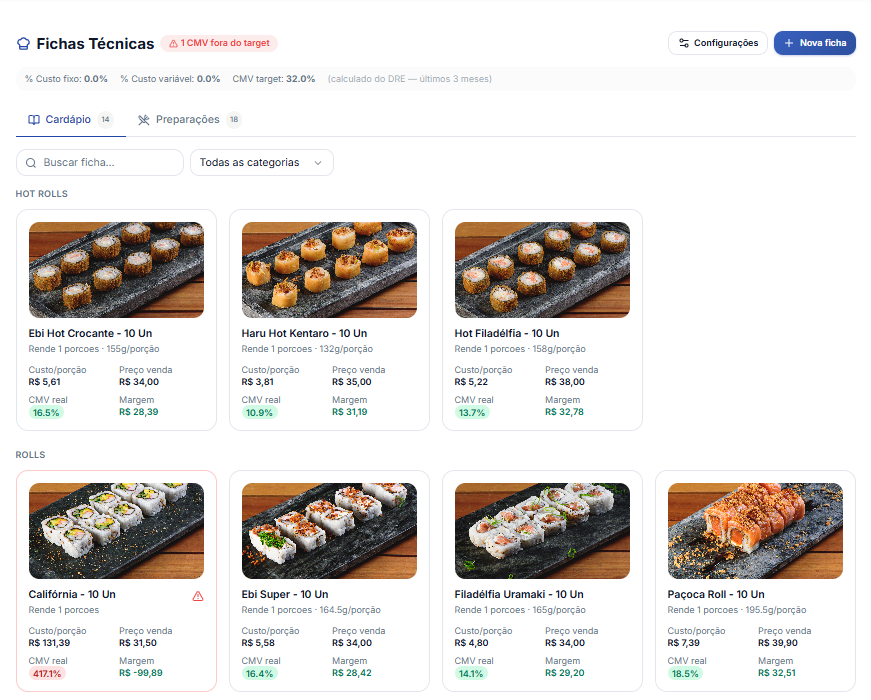Open the Califórnia roll photo
Screen dimensions: 871x700
pos(116,531)
